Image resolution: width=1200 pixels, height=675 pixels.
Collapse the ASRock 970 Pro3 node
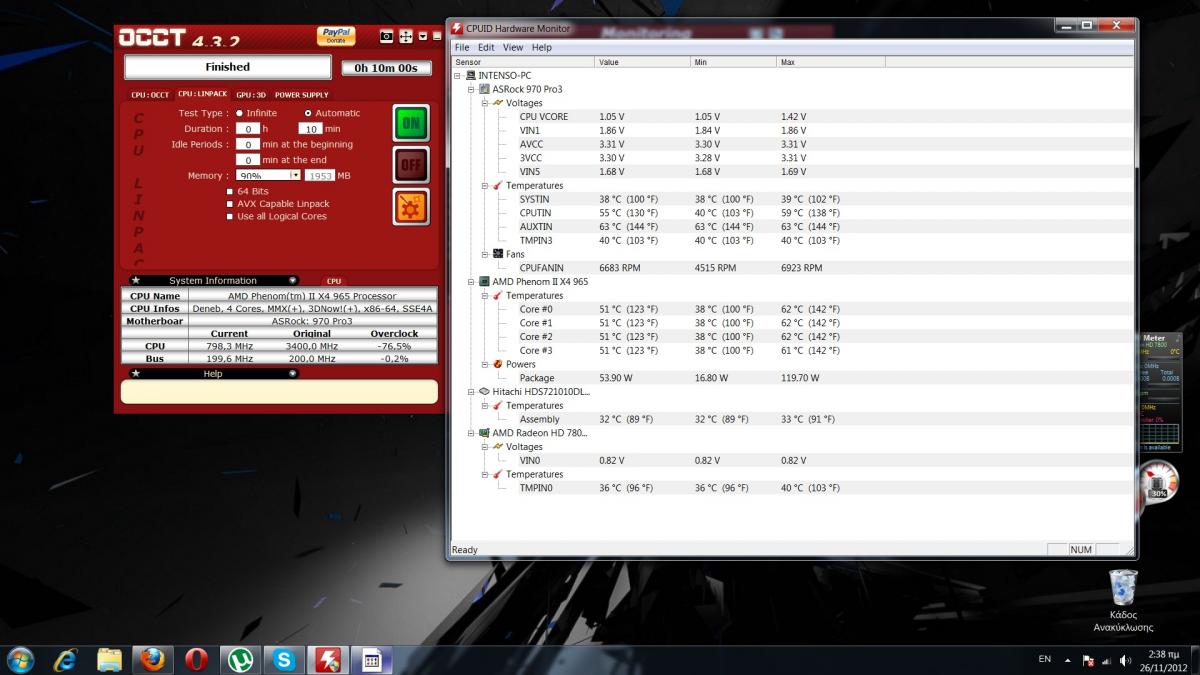pos(472,89)
